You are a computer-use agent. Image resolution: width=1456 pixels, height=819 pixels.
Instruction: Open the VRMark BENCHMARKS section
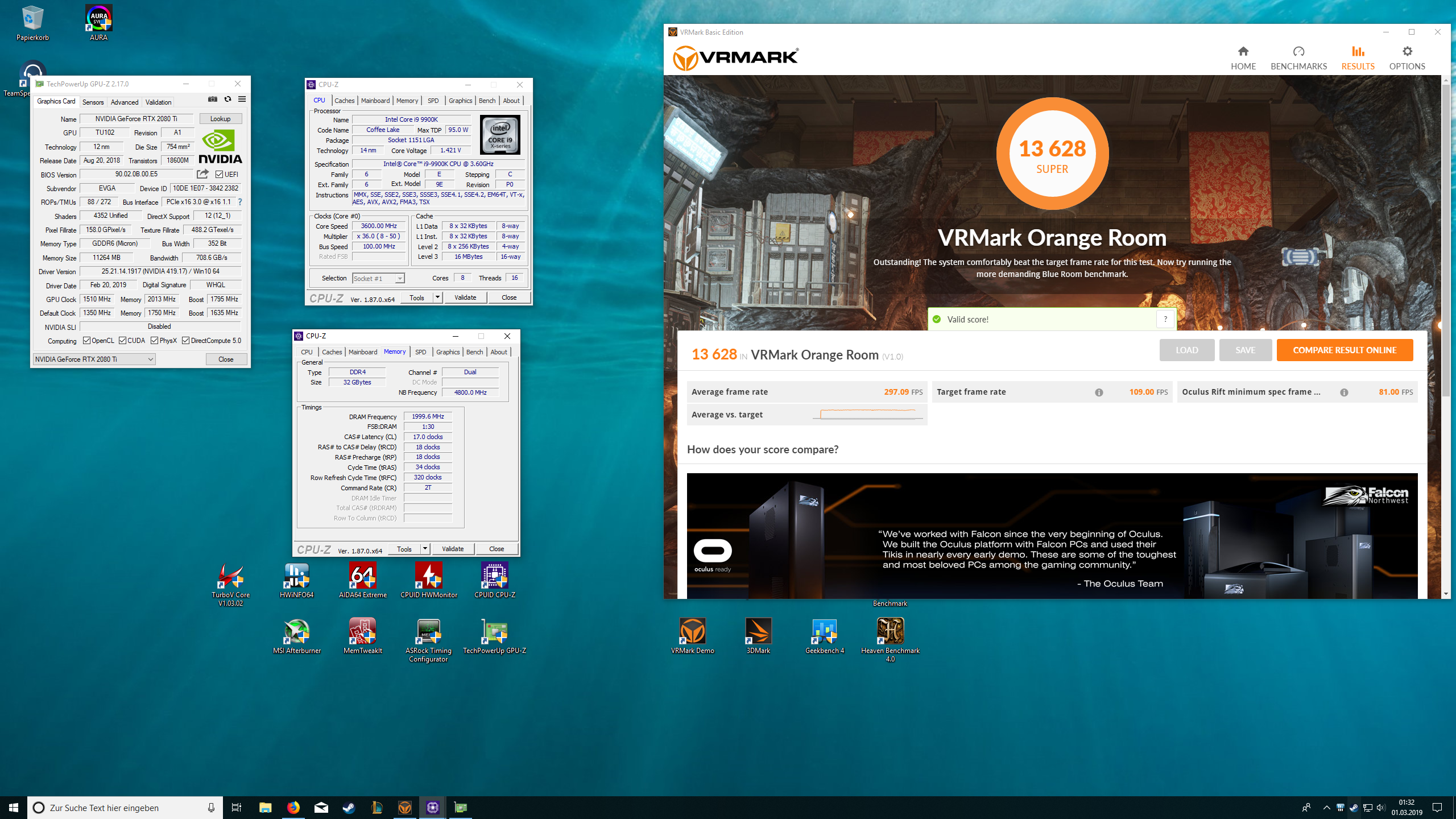(1298, 58)
